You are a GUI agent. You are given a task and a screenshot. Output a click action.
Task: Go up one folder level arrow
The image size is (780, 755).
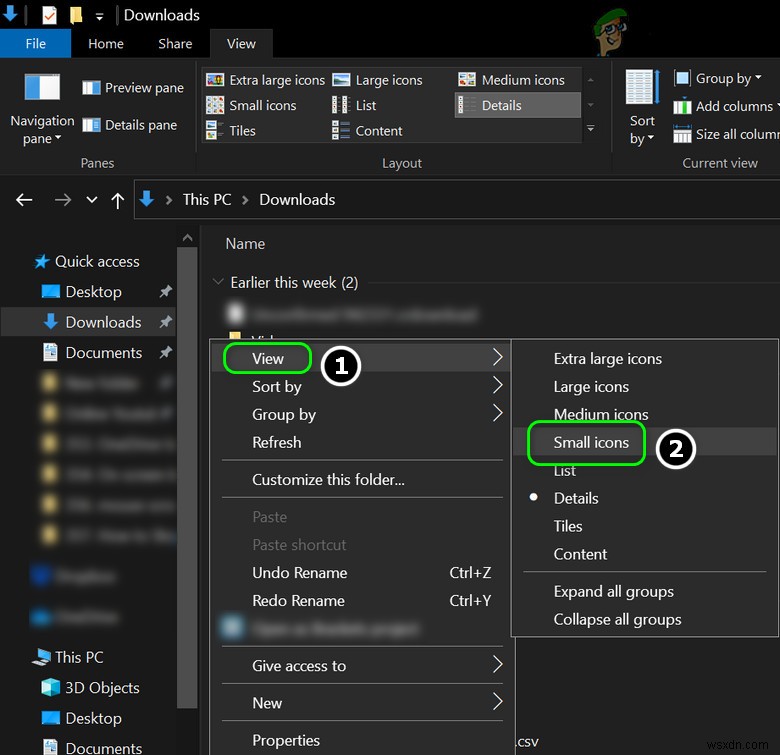tap(117, 200)
